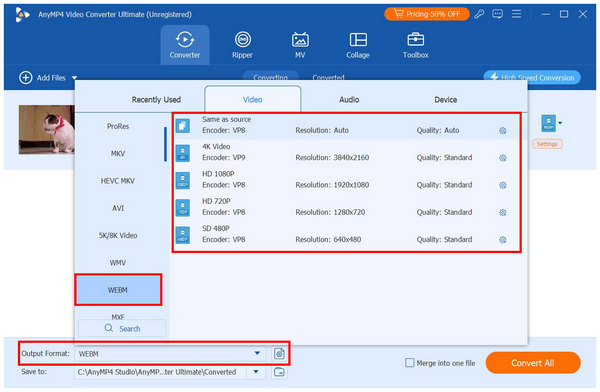Click the Pricing-50% OFF button
This screenshot has width=600, height=392.
[427, 14]
